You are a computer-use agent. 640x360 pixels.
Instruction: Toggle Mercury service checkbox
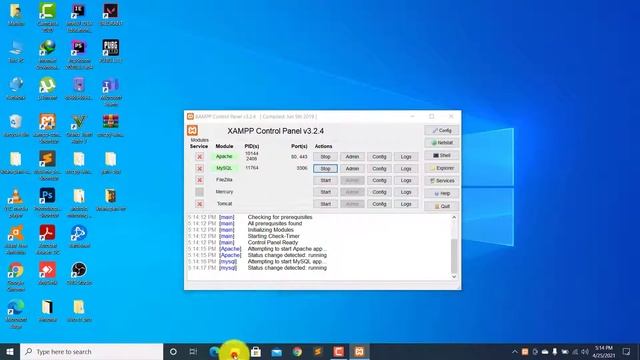point(199,192)
